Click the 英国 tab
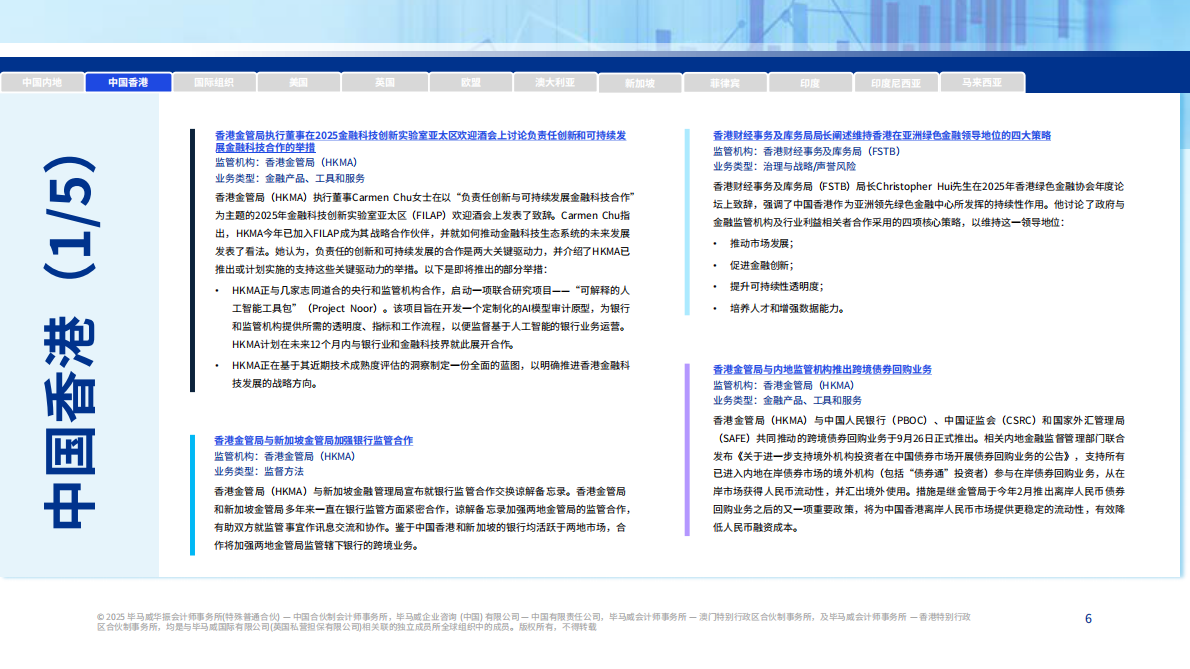This screenshot has height=669, width=1190. 385,83
